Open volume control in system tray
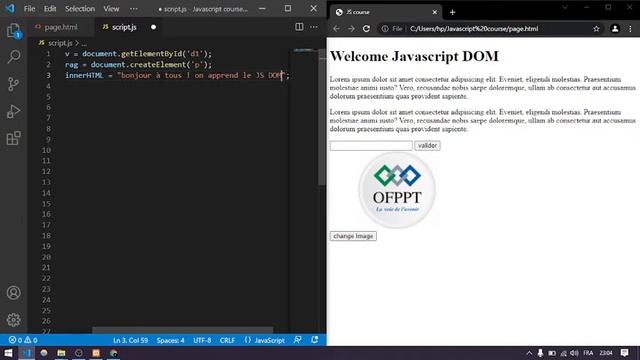Screen dimensions: 640x360 (x=574, y=353)
